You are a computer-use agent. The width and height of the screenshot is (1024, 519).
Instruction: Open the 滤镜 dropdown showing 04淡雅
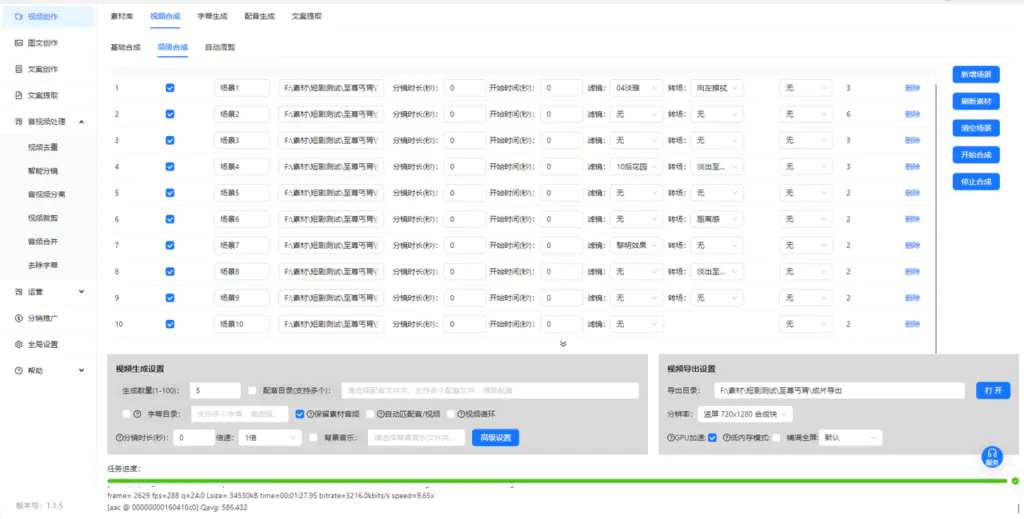click(x=636, y=88)
